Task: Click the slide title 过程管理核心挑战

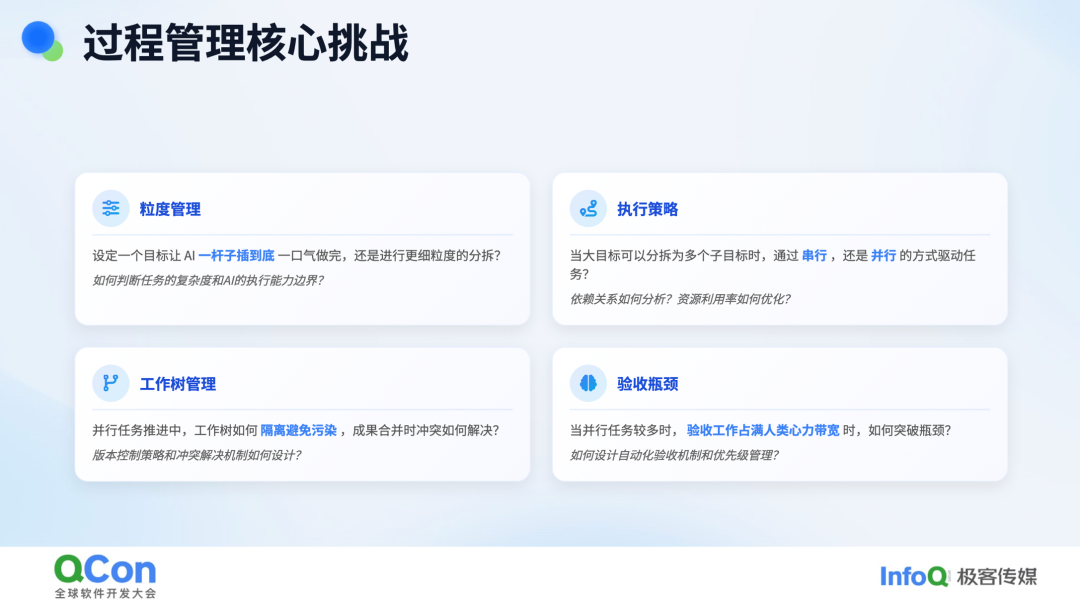Action: (x=245, y=44)
